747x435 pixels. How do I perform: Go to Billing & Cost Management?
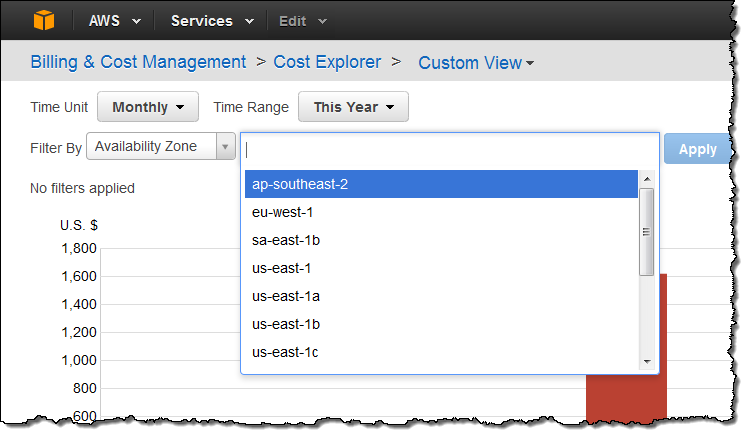click(138, 62)
